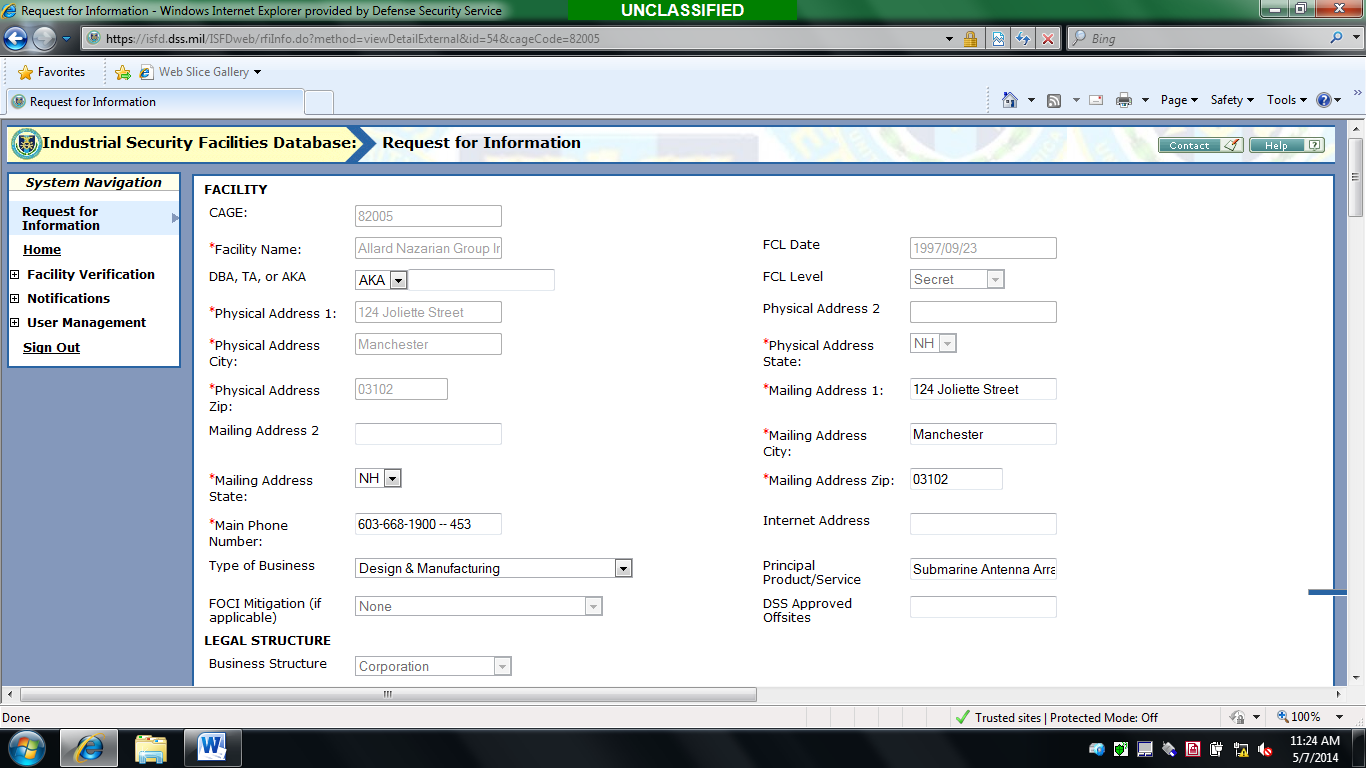Open the Windows Start menu
1366x768 pixels.
(27, 748)
